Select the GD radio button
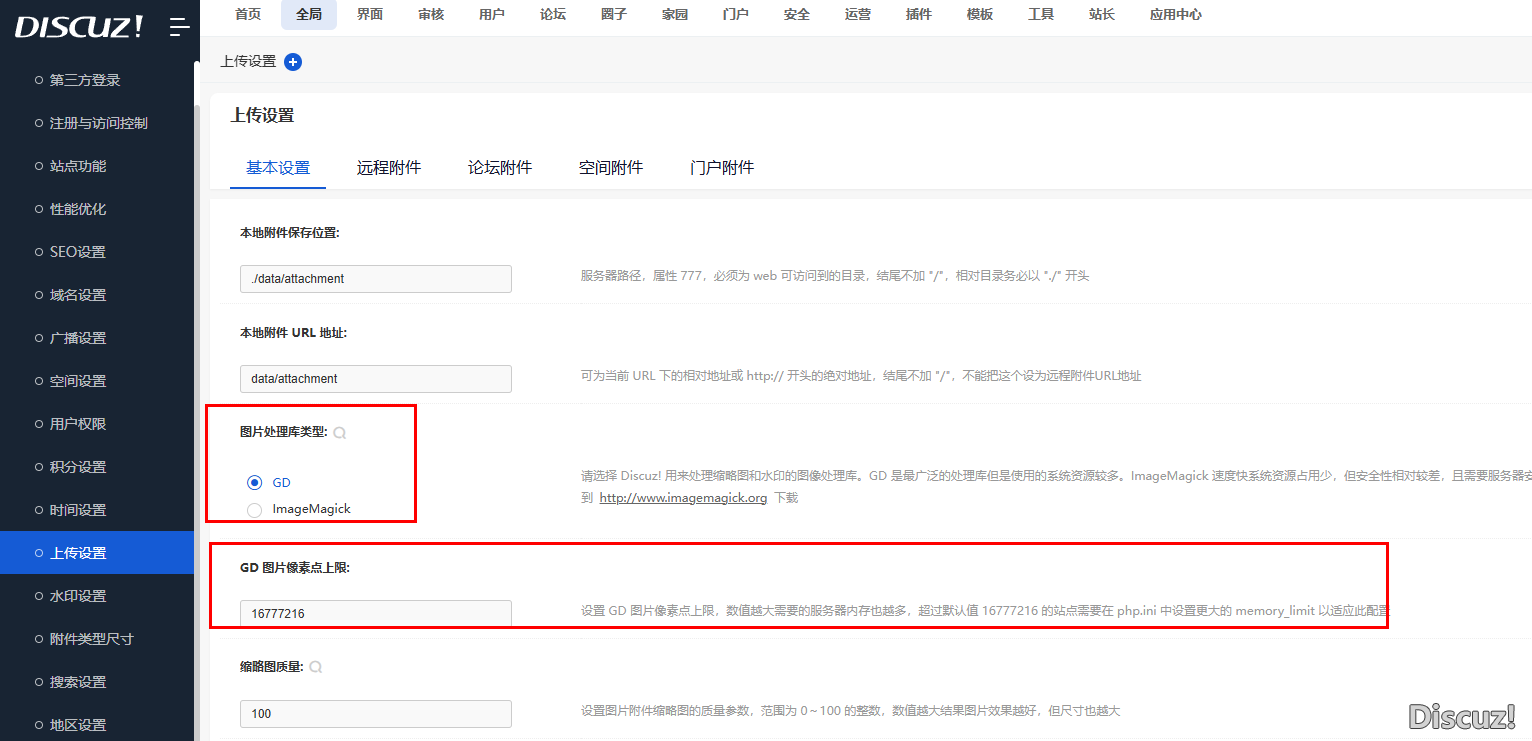 click(254, 483)
